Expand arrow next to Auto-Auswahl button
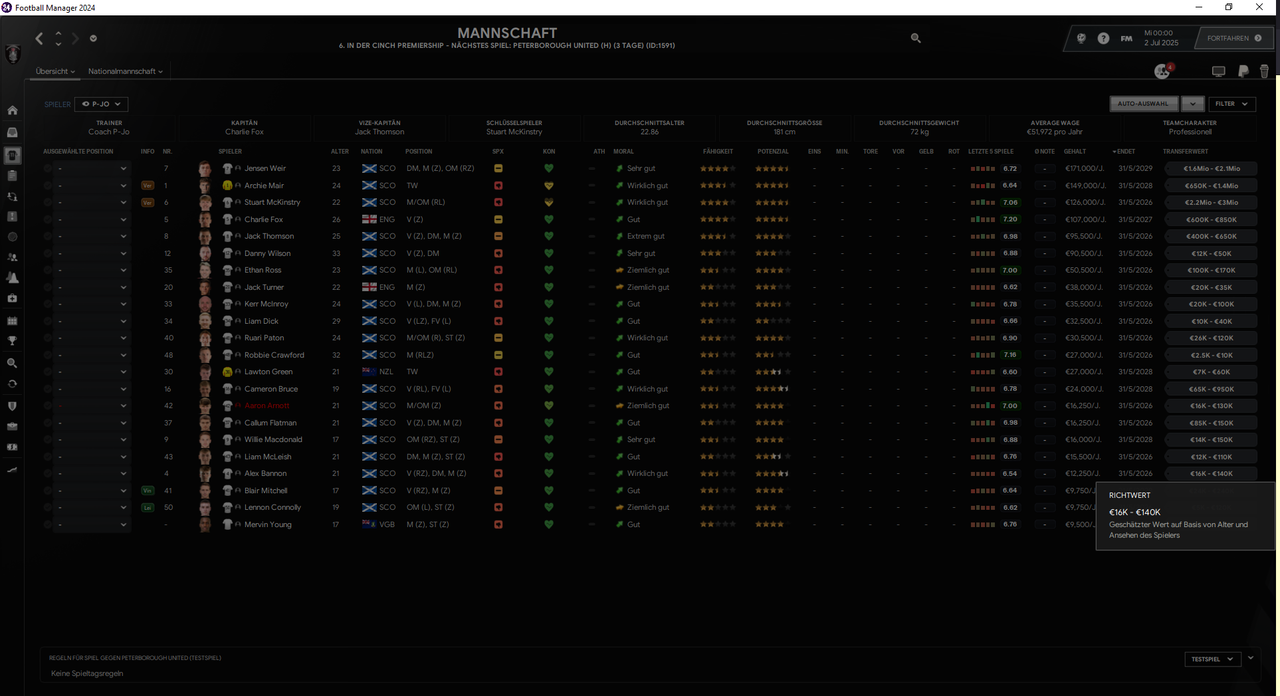Image resolution: width=1280 pixels, height=696 pixels. (x=1193, y=103)
